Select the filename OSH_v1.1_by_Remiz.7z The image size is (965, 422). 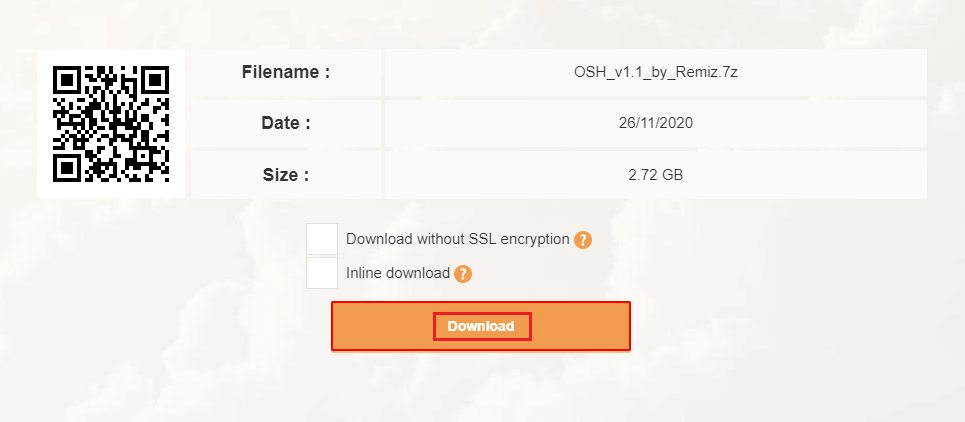click(x=656, y=73)
